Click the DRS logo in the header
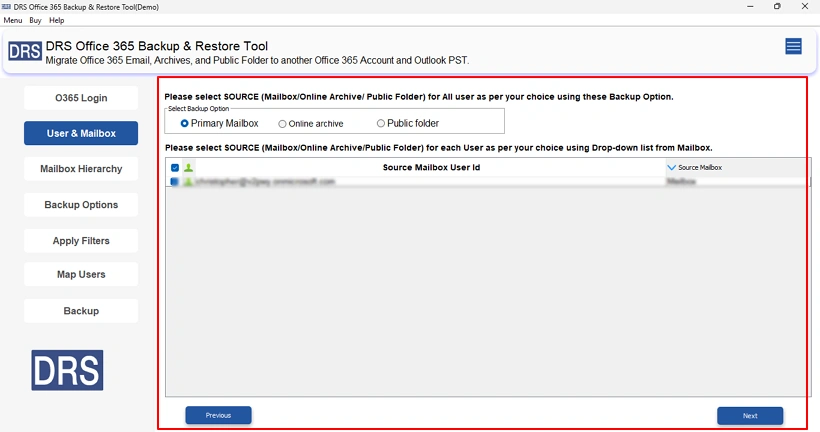820x432 pixels. click(x=25, y=52)
